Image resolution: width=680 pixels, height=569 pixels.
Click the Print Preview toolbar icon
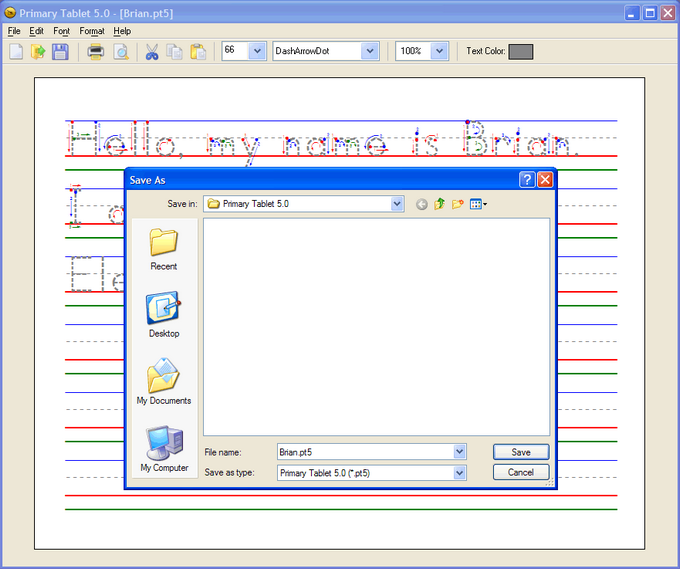click(119, 51)
